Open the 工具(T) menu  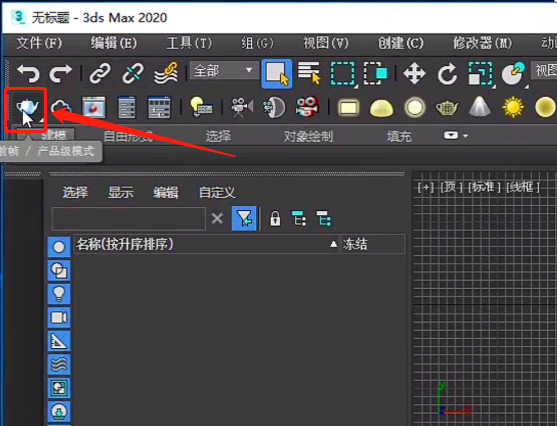click(189, 43)
